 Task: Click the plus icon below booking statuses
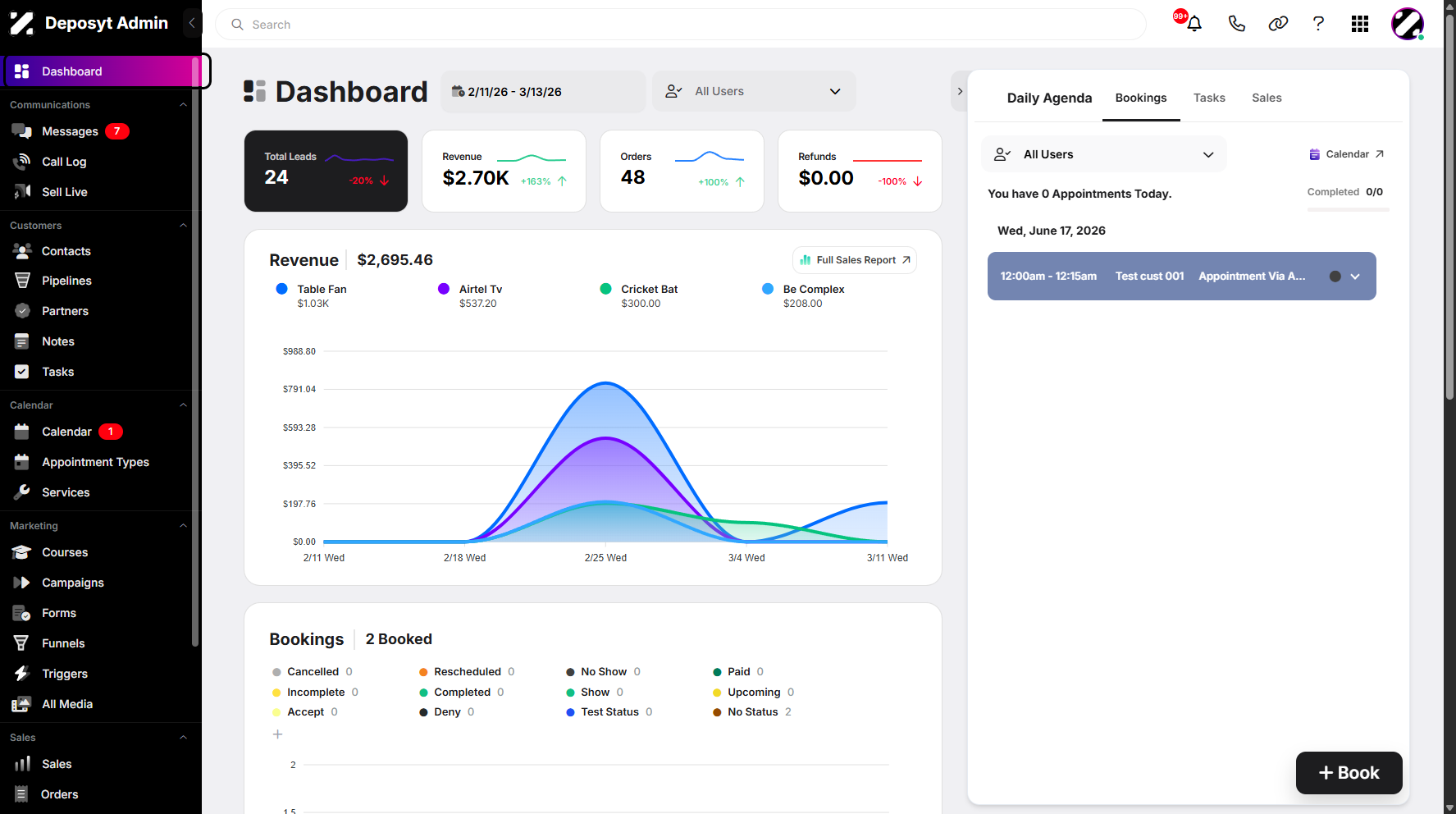[x=277, y=734]
